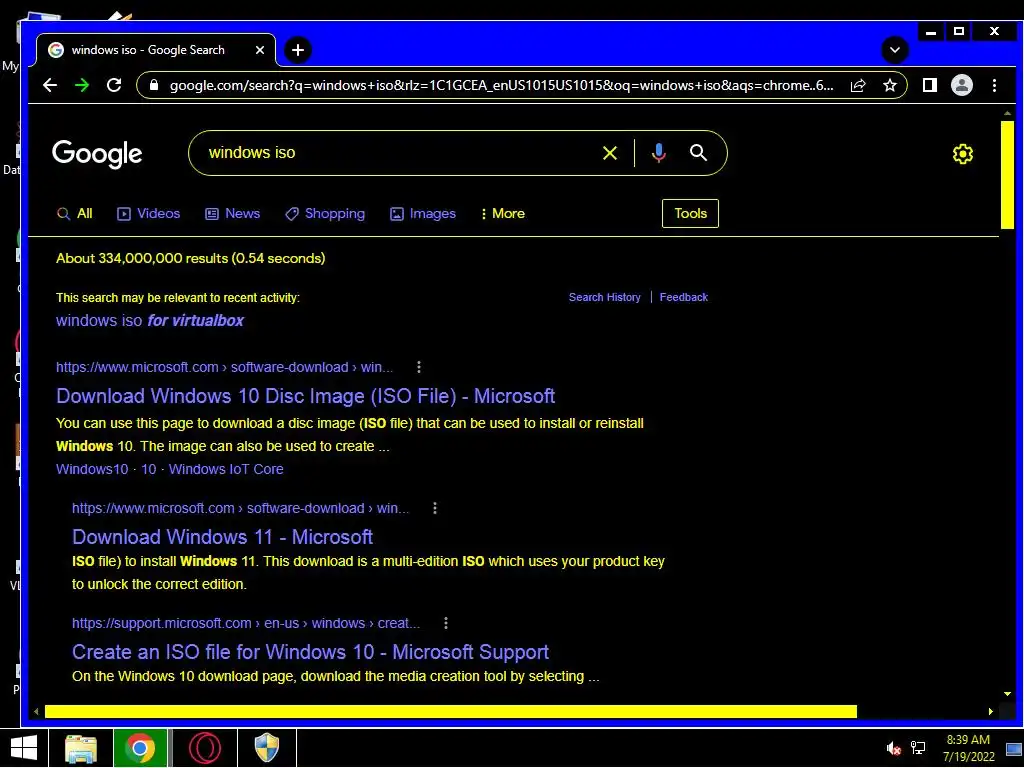The height and width of the screenshot is (768, 1024).
Task: Open File Explorer from the taskbar
Action: click(x=81, y=748)
